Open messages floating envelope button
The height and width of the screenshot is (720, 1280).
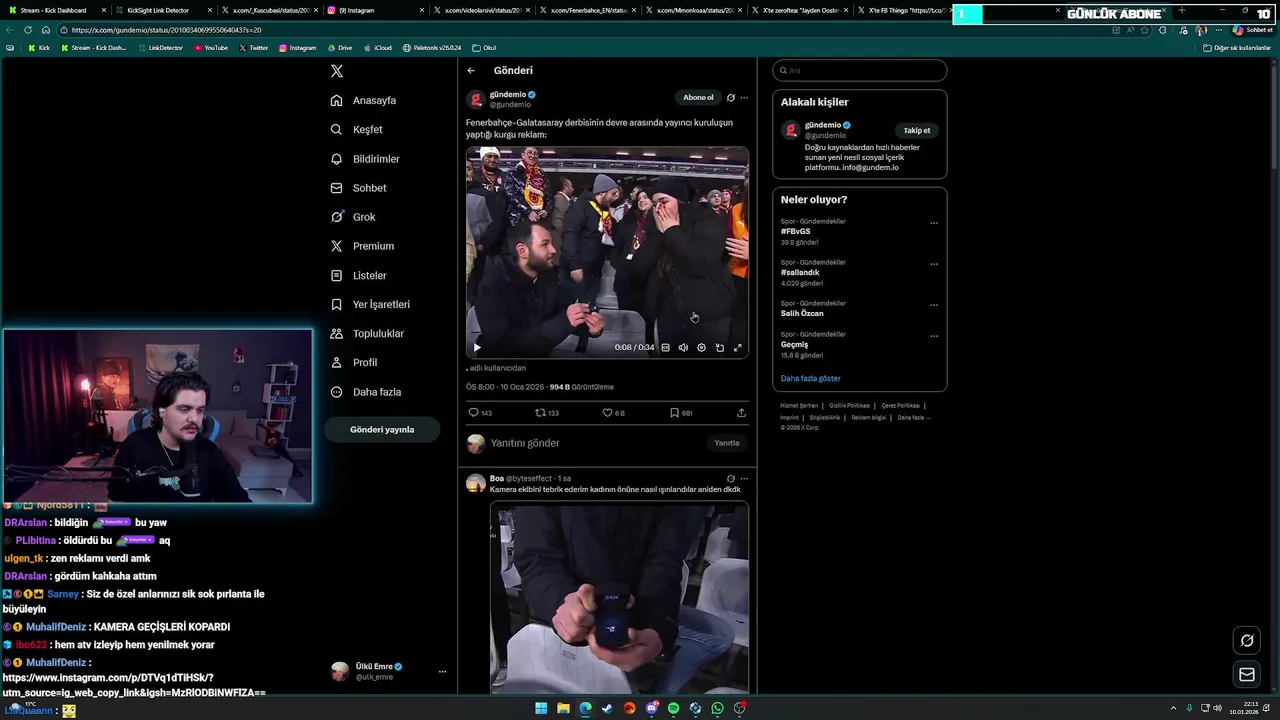[1247, 675]
